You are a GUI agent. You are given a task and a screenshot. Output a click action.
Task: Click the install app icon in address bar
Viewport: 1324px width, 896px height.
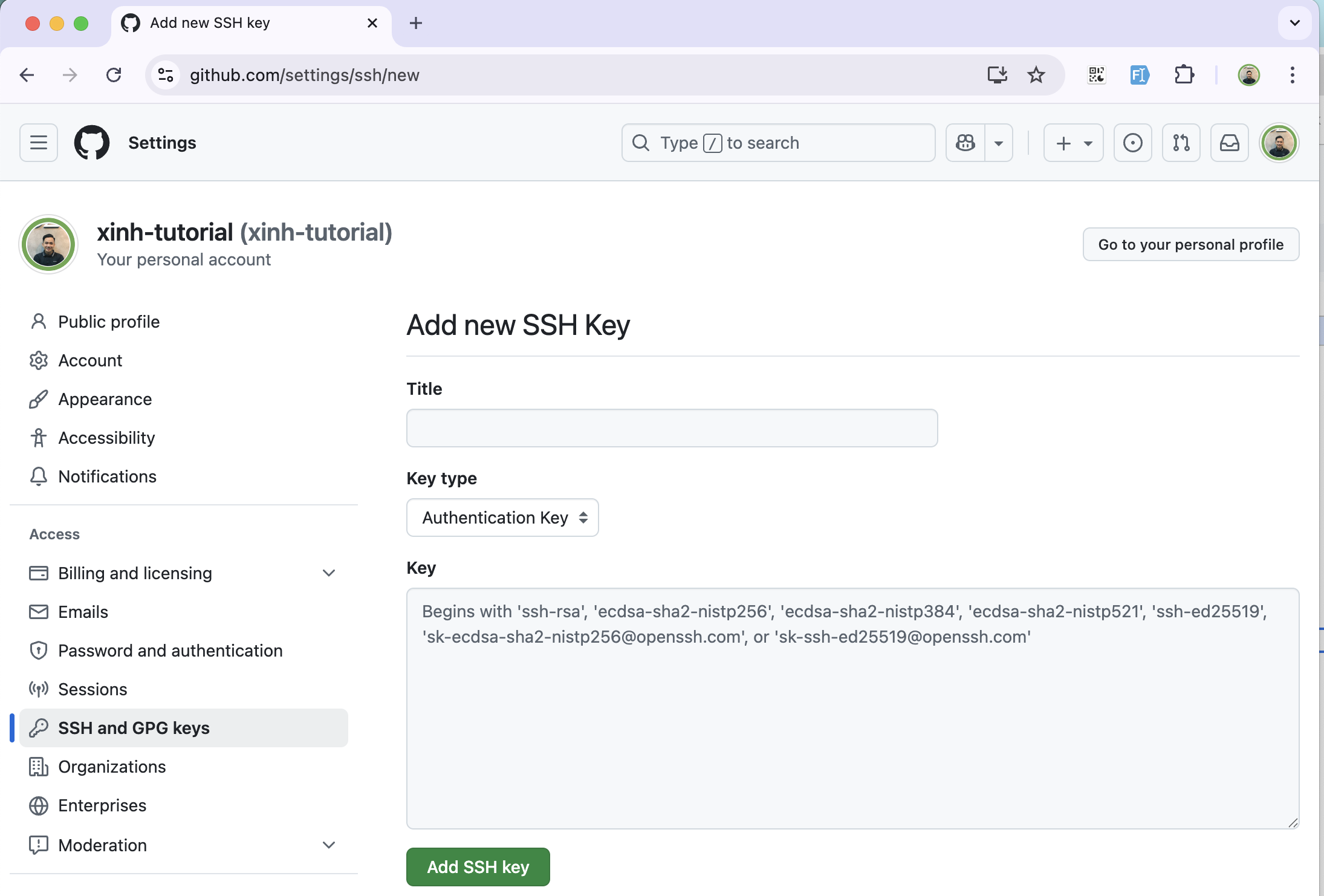point(998,75)
